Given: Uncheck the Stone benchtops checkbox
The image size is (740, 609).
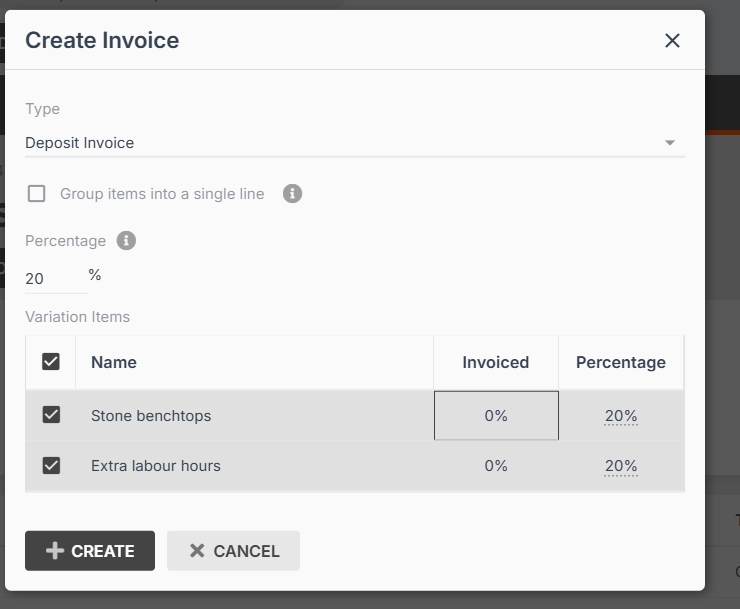Looking at the screenshot, I should [51, 415].
